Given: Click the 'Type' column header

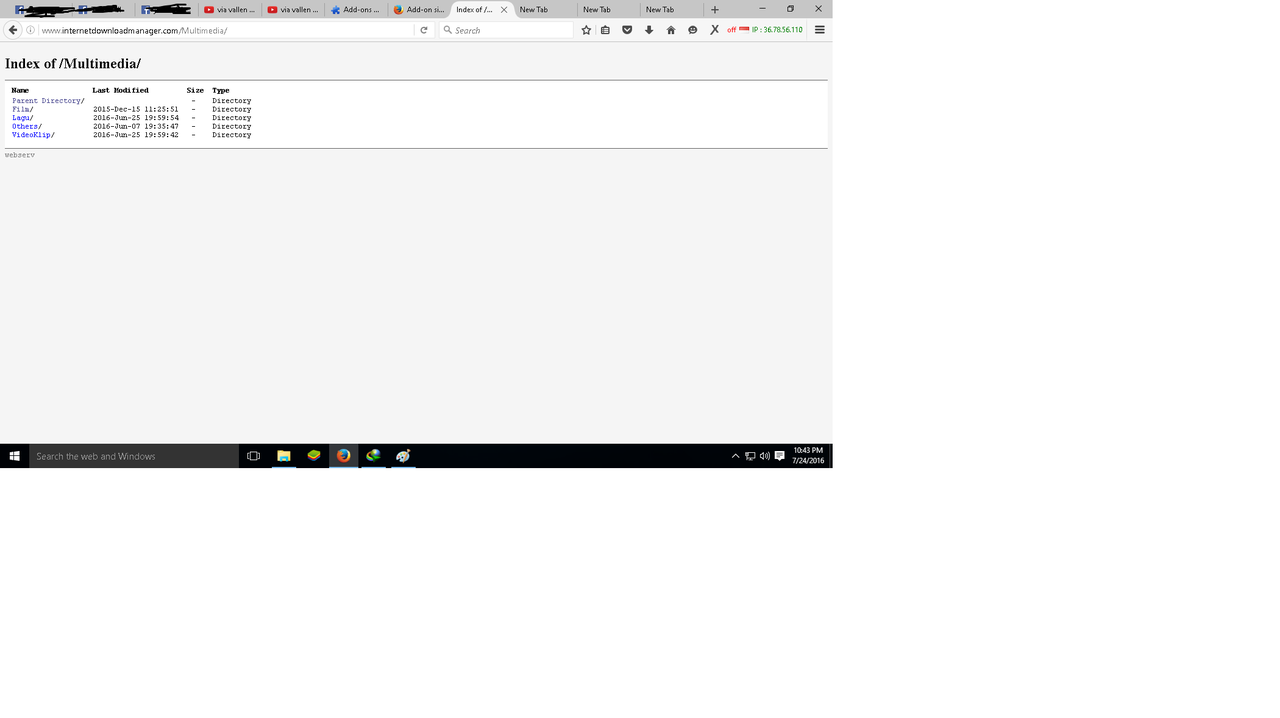Looking at the screenshot, I should 220,91.
